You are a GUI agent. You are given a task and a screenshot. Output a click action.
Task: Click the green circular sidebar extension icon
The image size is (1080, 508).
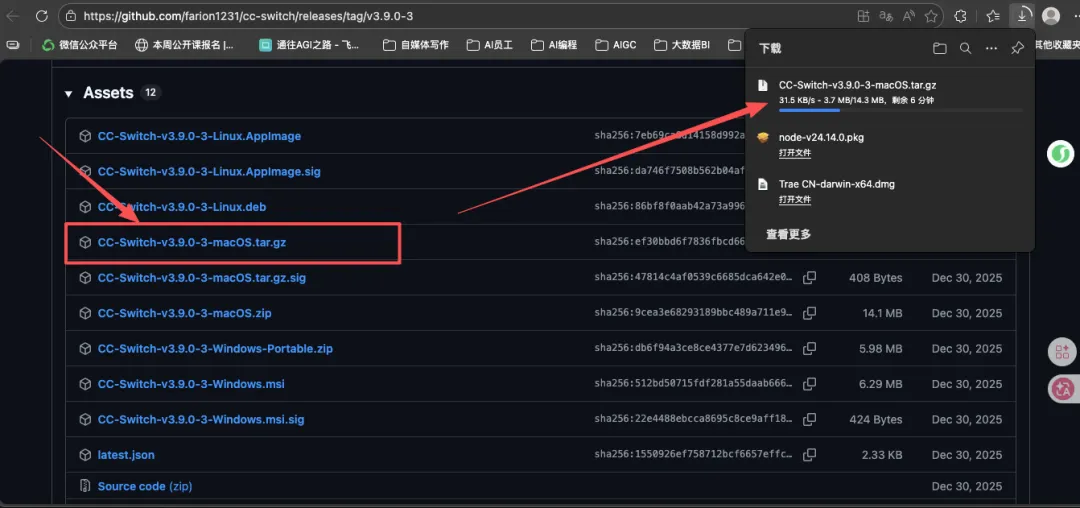tap(1060, 154)
